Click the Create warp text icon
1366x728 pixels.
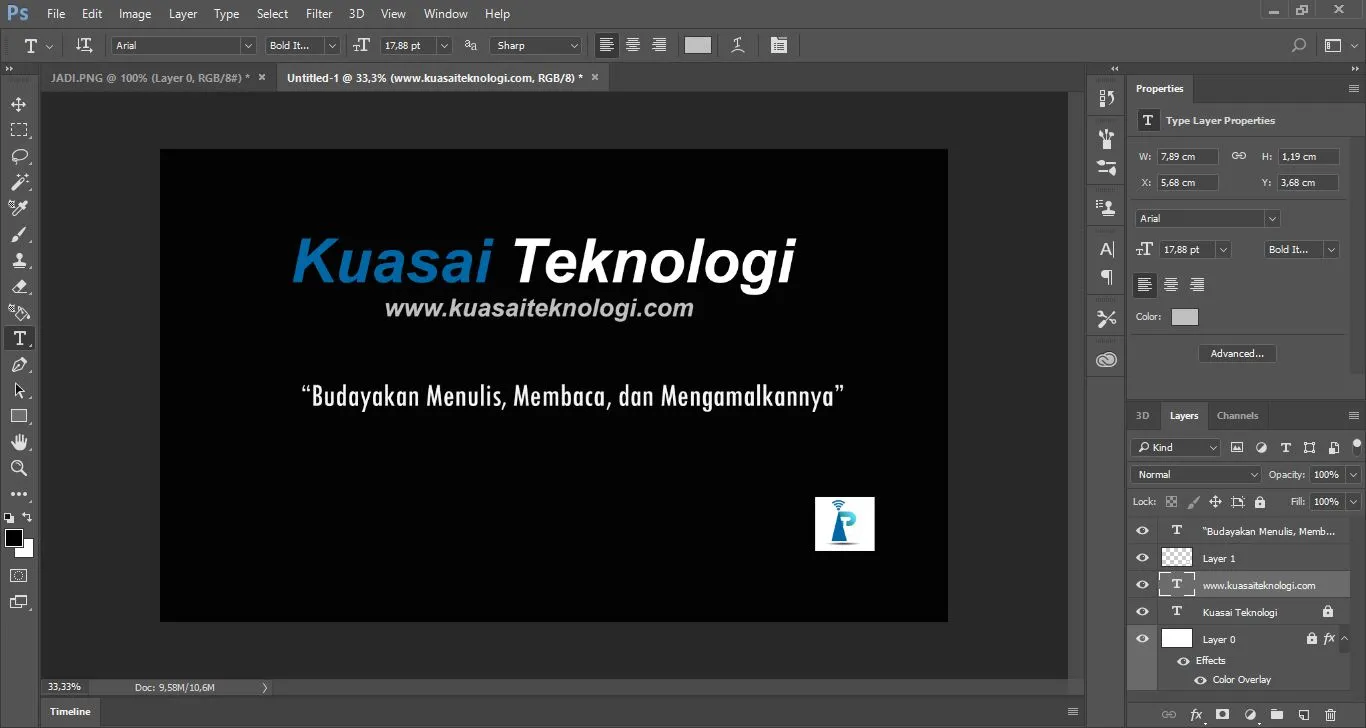[737, 45]
